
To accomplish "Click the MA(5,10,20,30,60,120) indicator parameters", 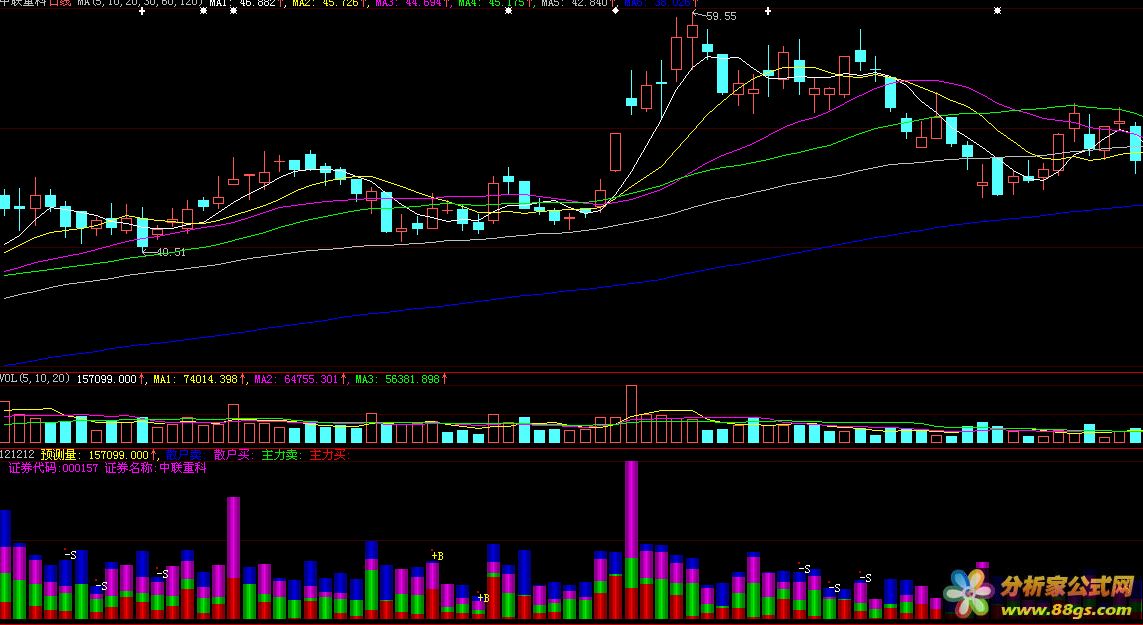I will [140, 3].
